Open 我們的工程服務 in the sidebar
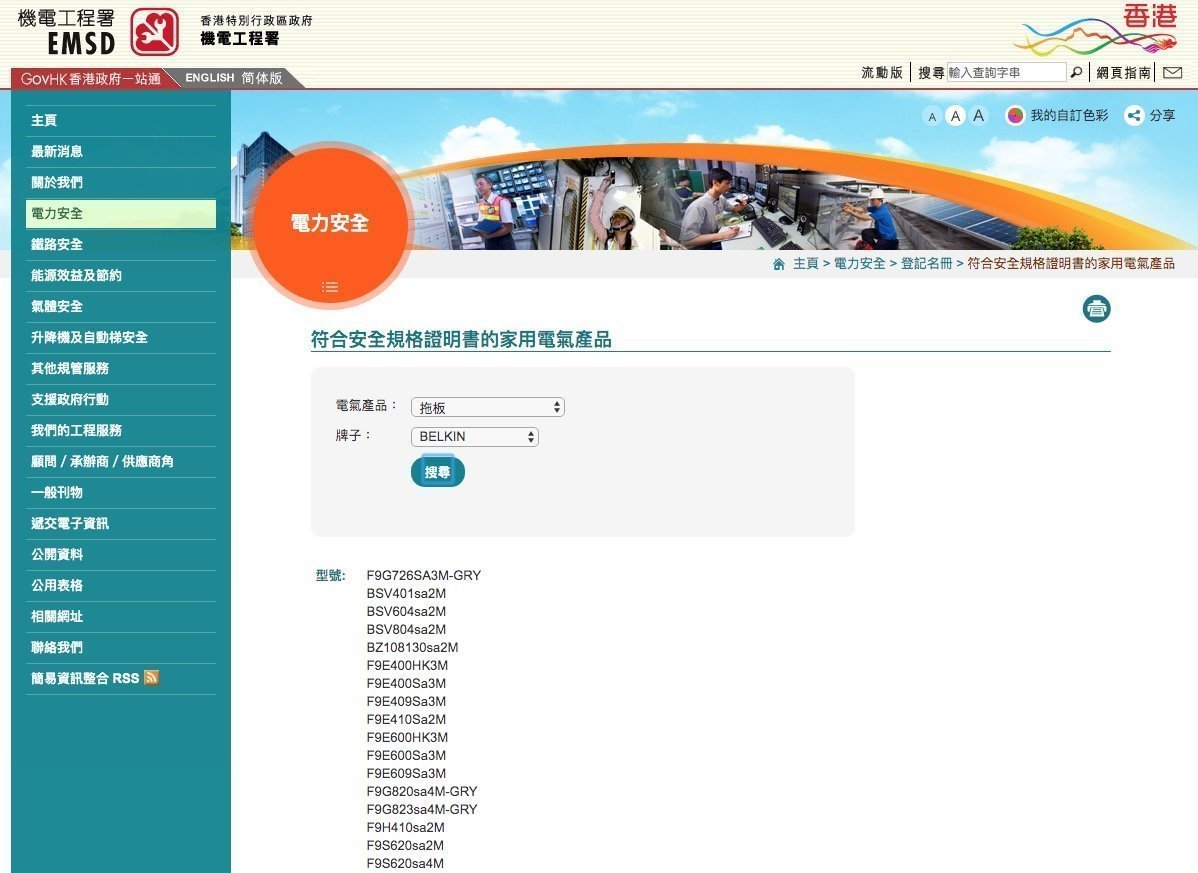 (x=121, y=431)
